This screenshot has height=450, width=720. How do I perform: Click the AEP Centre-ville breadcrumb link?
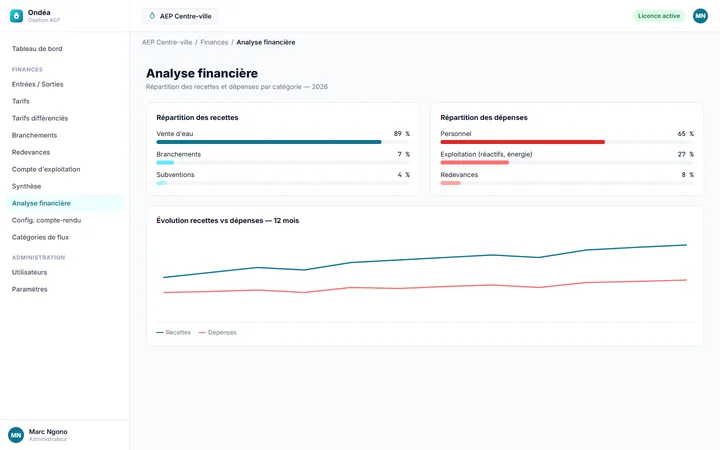[167, 42]
